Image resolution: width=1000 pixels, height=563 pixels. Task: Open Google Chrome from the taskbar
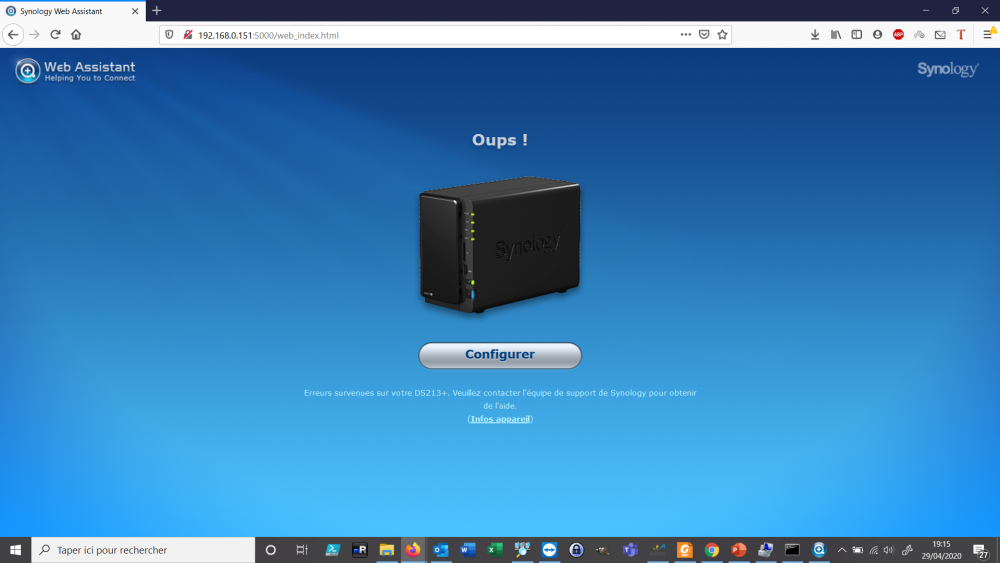point(712,550)
